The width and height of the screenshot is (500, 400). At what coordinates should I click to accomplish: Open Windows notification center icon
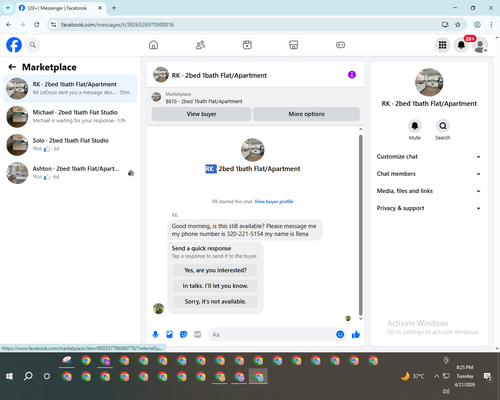(x=487, y=376)
